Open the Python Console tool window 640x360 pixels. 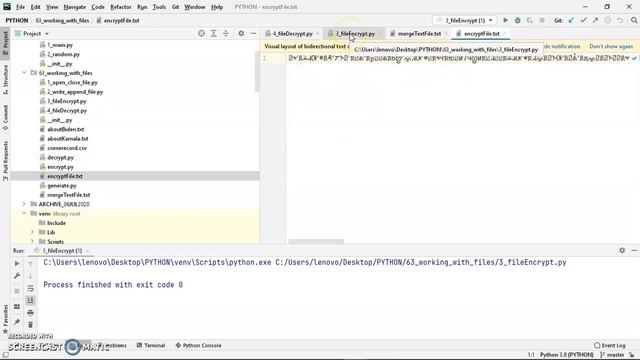tap(198, 345)
